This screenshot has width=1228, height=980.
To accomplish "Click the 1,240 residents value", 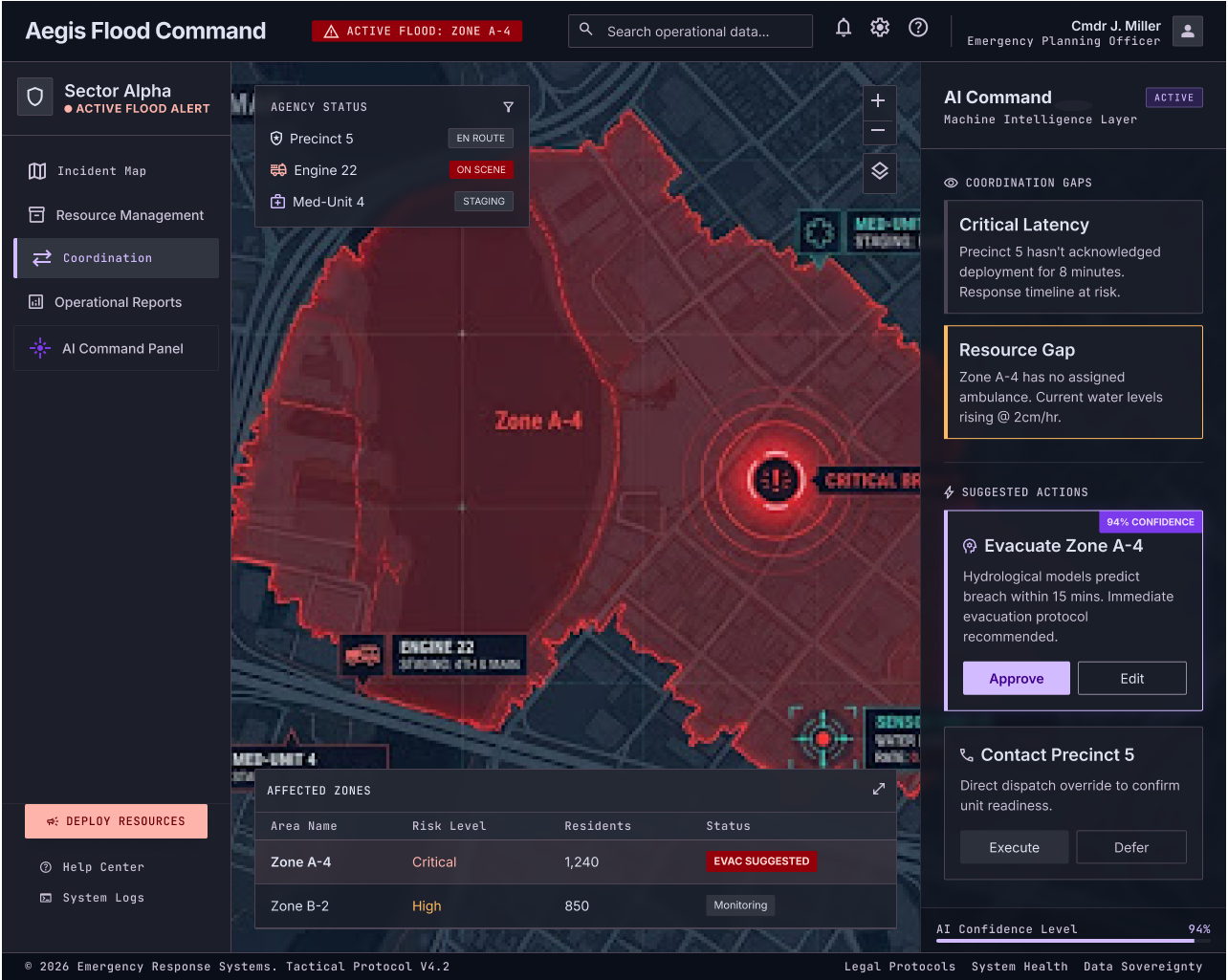I will tap(581, 862).
